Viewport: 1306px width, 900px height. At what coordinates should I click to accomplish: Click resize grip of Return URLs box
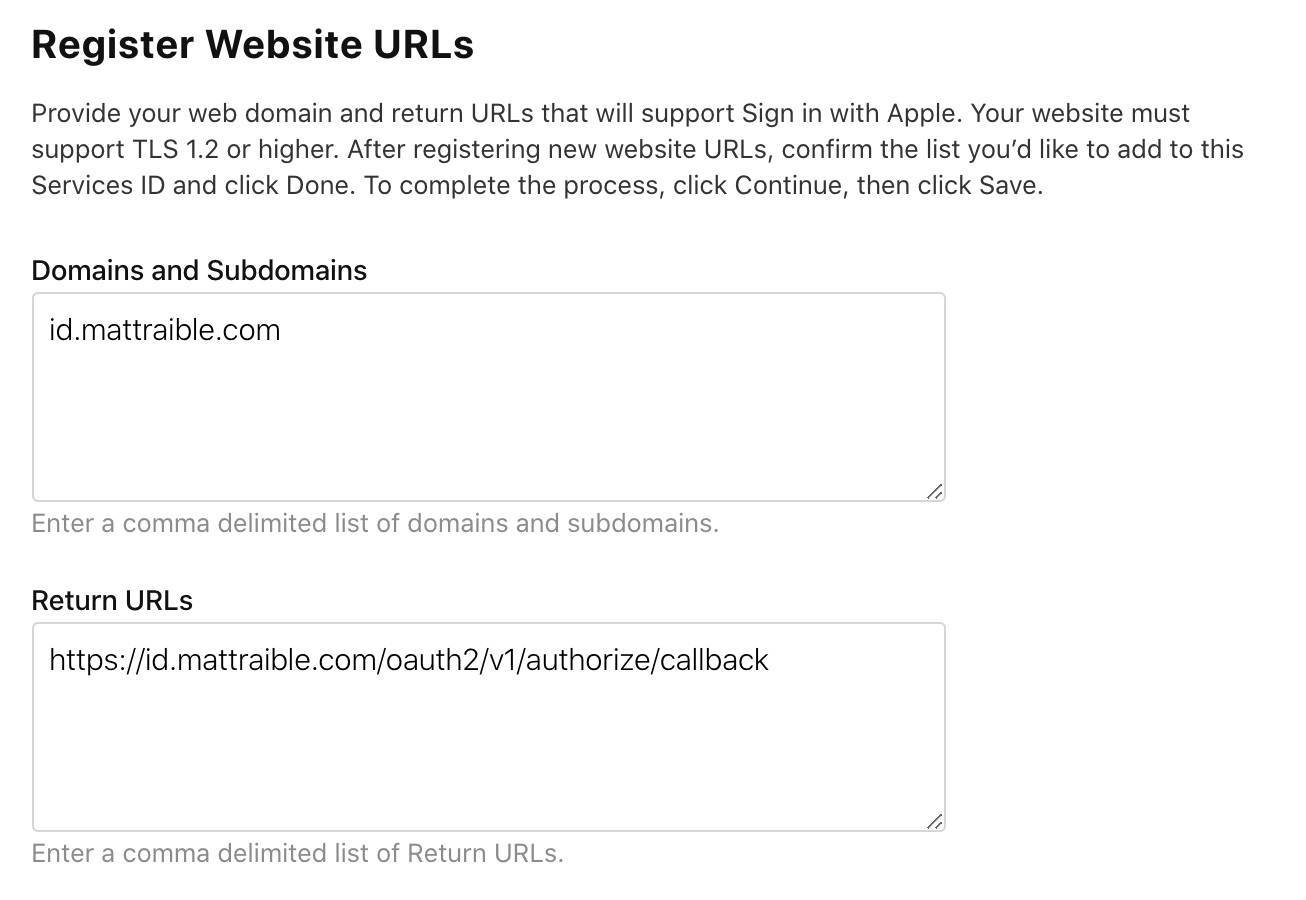934,821
